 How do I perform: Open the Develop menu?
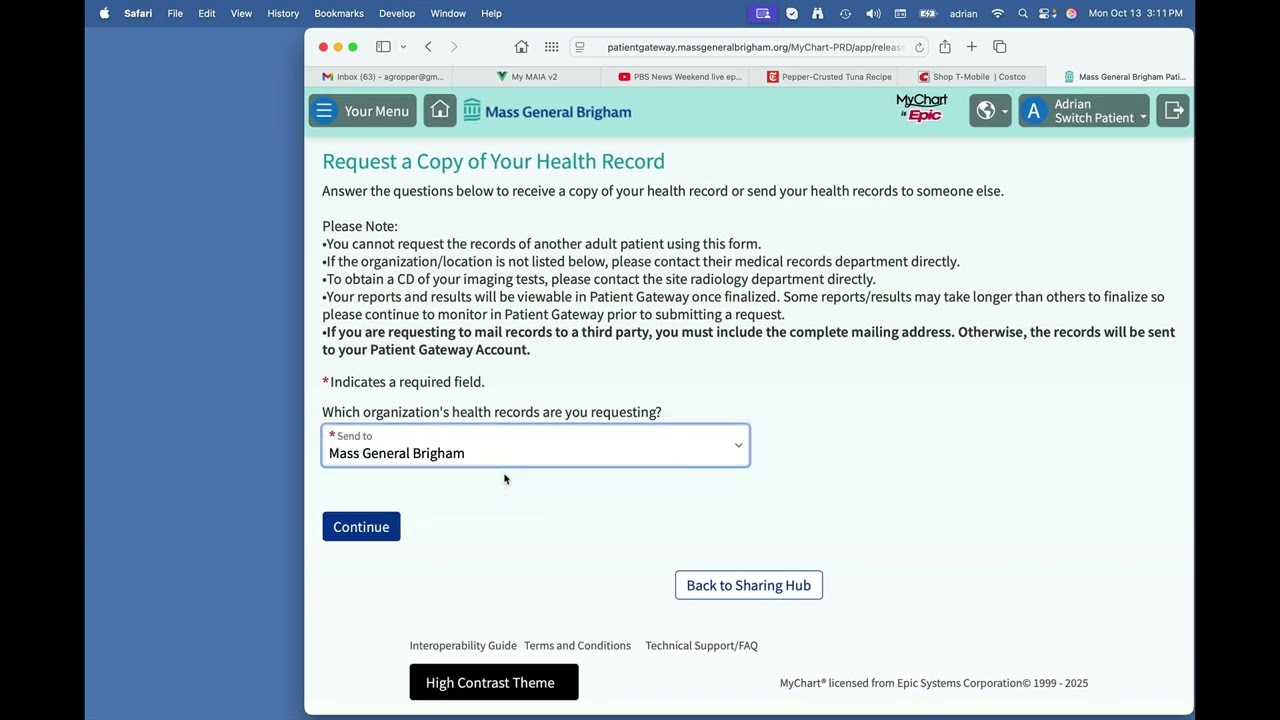tap(397, 13)
